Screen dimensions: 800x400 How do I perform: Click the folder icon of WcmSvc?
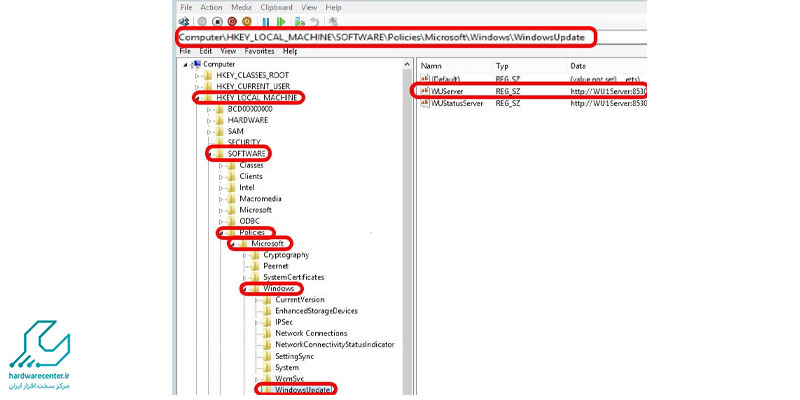267,379
